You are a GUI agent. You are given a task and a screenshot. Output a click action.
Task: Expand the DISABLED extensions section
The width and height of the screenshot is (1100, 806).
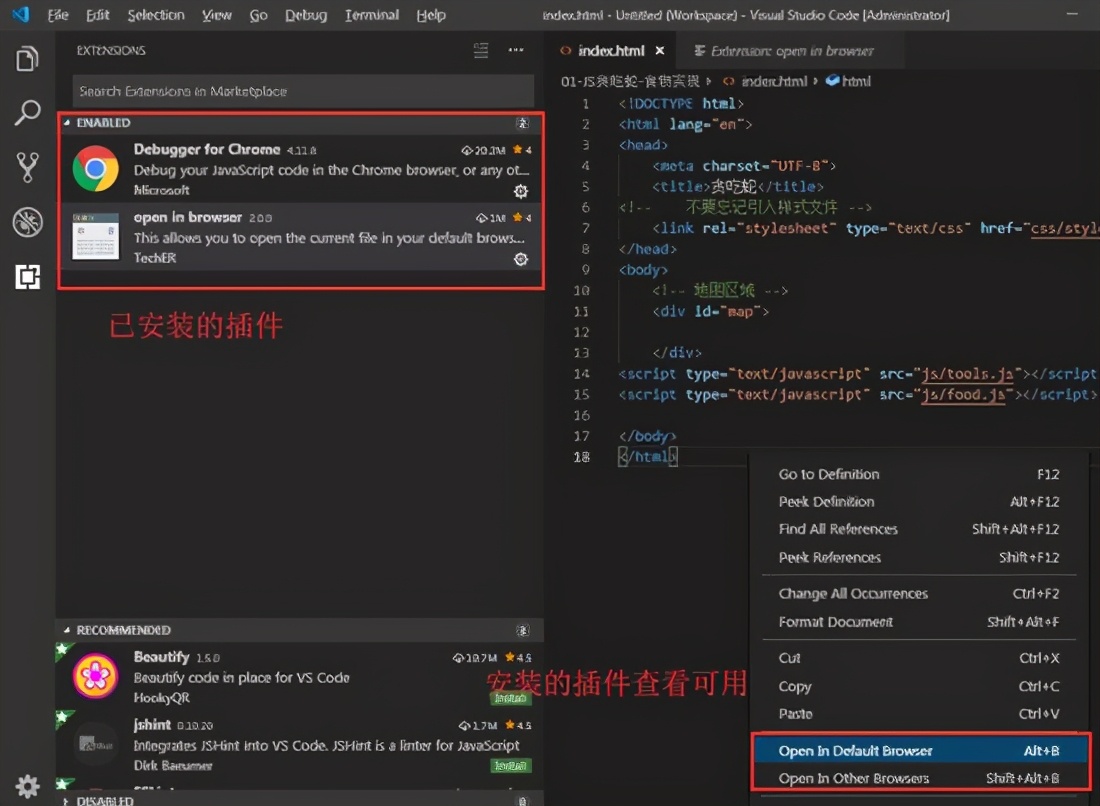coord(105,800)
